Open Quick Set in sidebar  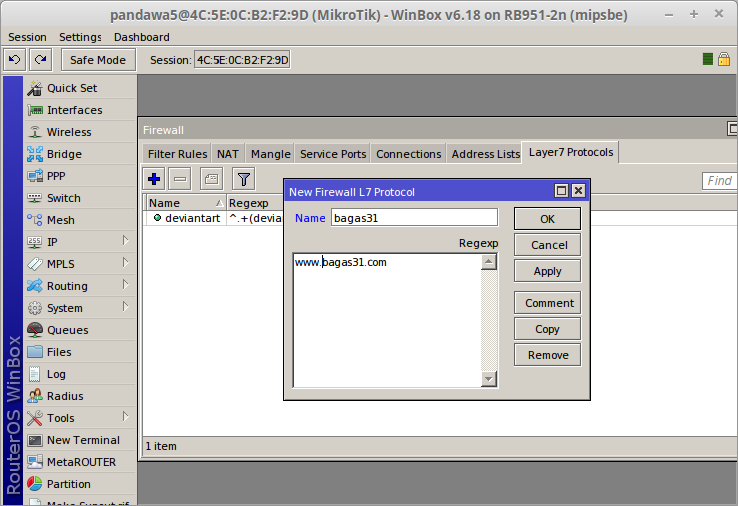tap(80, 88)
